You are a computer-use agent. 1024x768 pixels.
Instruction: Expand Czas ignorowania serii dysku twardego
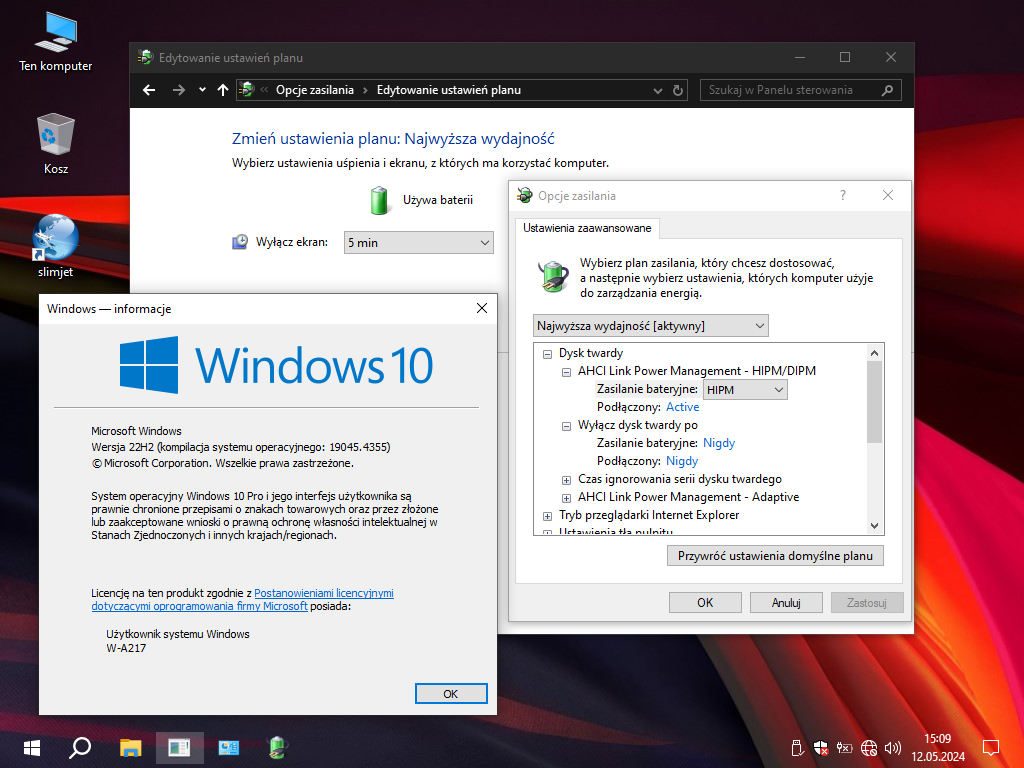[566, 479]
